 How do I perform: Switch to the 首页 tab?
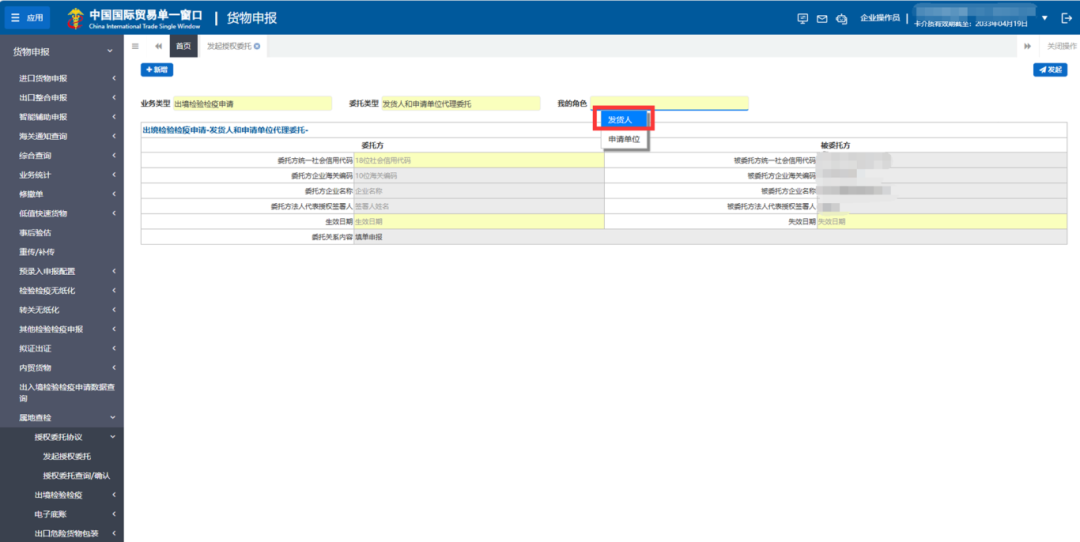pos(183,46)
